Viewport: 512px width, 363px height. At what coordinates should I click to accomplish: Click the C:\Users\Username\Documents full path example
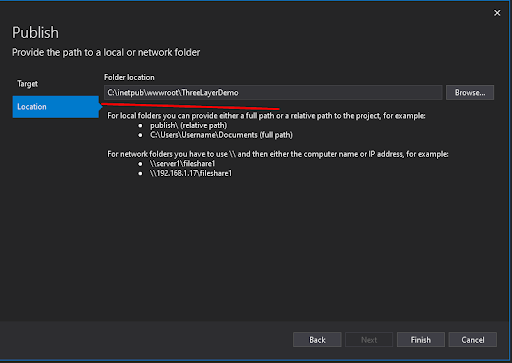pos(221,135)
